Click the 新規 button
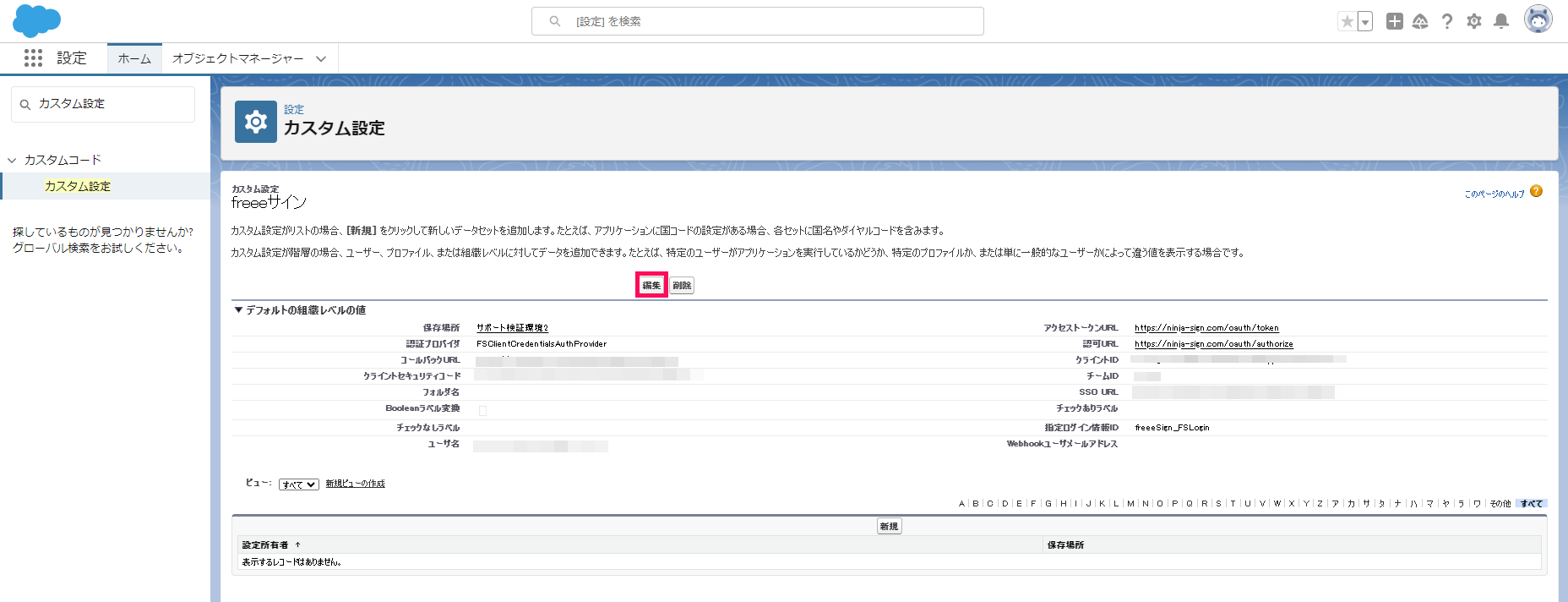Screen dimensions: 1568x602 coord(890,526)
